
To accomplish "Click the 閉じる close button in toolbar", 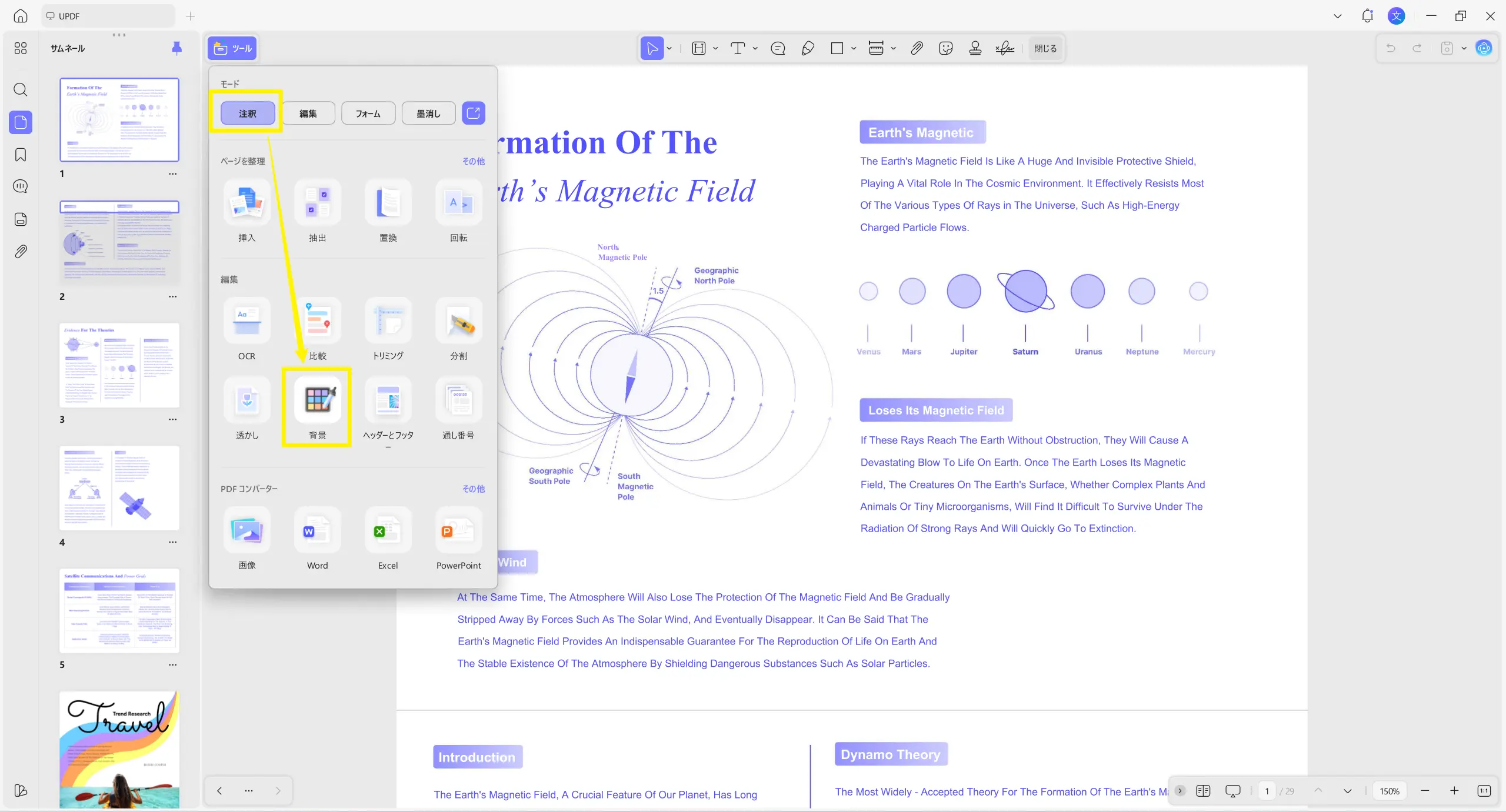I will 1045,48.
